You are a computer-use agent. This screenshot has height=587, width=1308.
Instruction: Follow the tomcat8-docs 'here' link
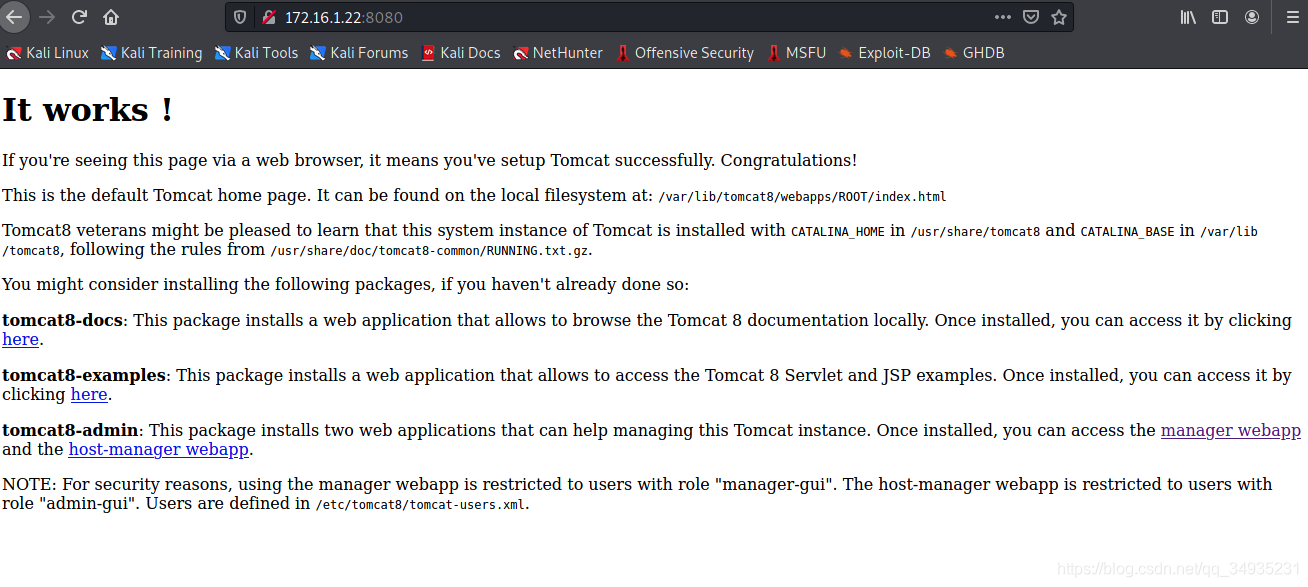click(20, 339)
